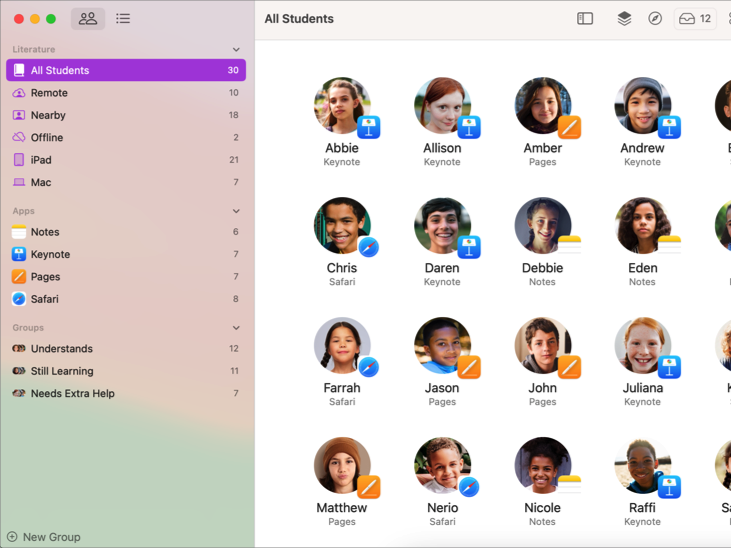731x548 pixels.
Task: Switch to student thumbnails view
Action: pyautogui.click(x=88, y=19)
